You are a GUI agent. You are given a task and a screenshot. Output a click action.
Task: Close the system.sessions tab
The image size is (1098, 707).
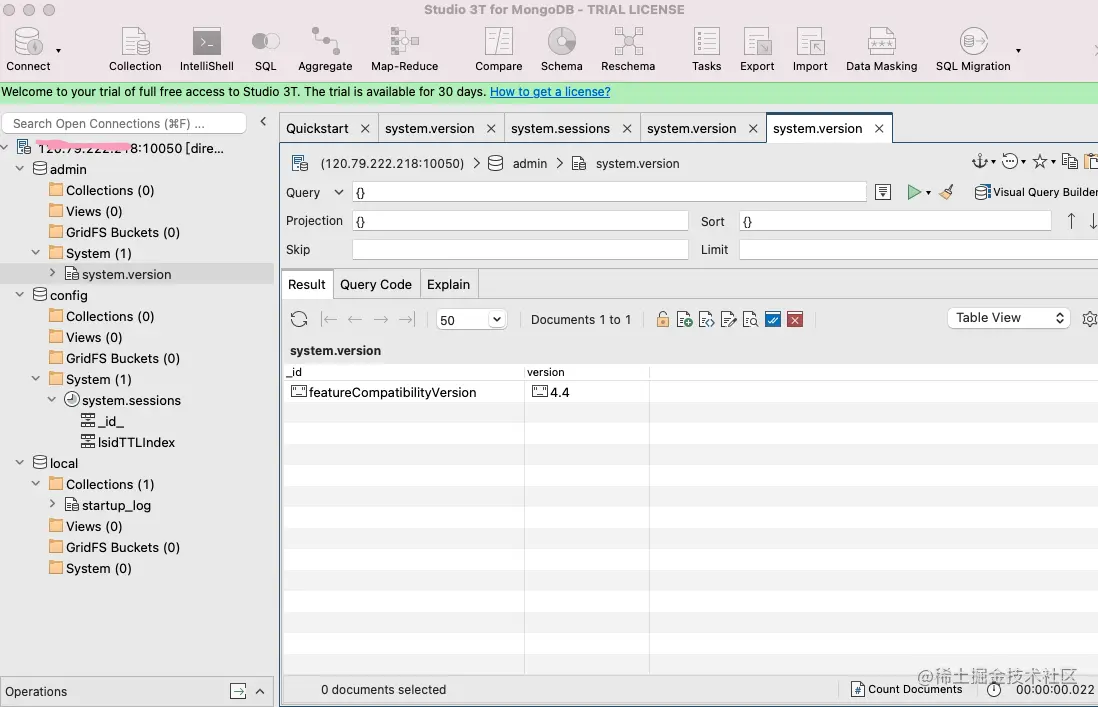pyautogui.click(x=627, y=128)
